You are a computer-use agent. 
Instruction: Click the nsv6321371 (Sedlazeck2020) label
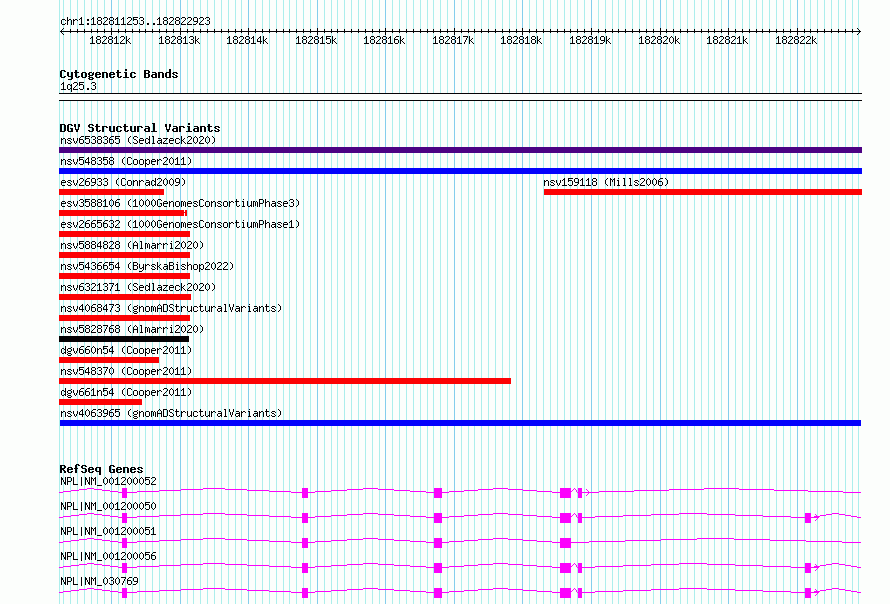(138, 287)
